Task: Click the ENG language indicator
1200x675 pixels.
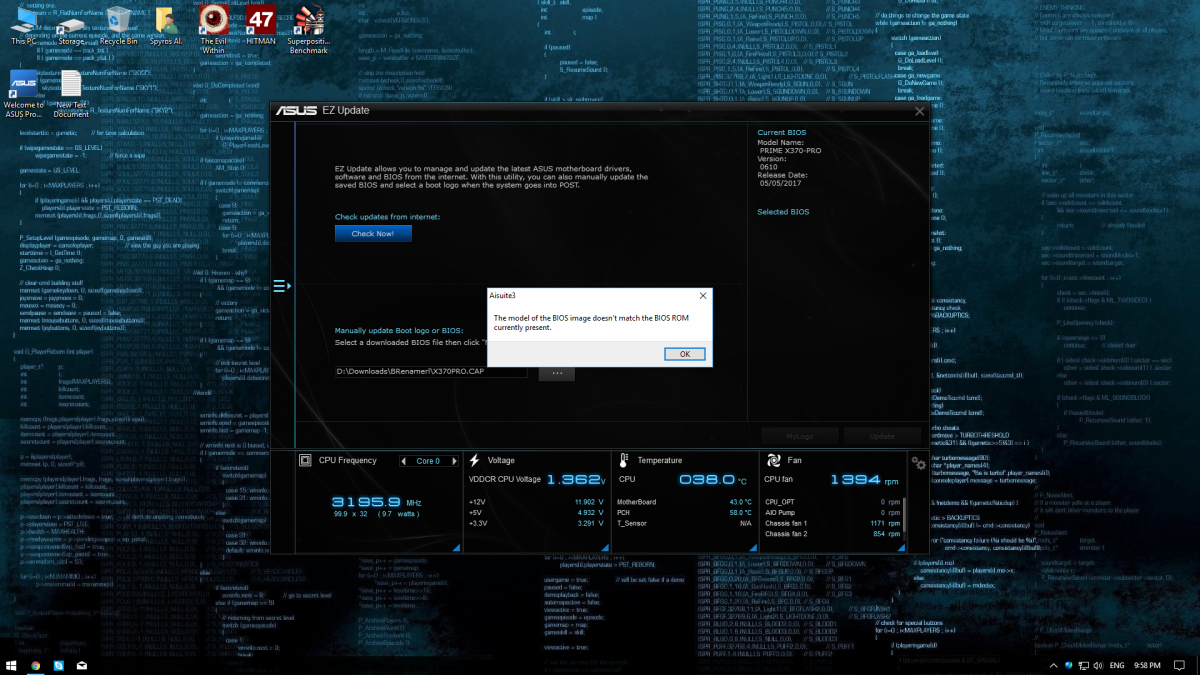Action: (1117, 665)
